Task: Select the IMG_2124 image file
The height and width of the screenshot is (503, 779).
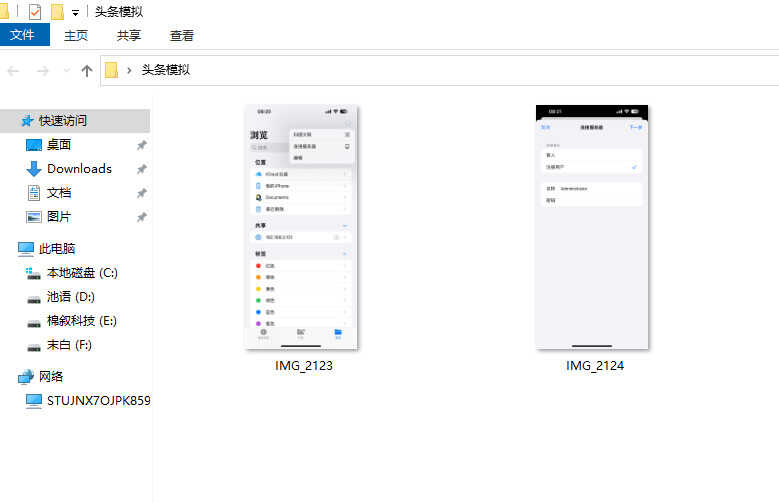Action: (592, 227)
